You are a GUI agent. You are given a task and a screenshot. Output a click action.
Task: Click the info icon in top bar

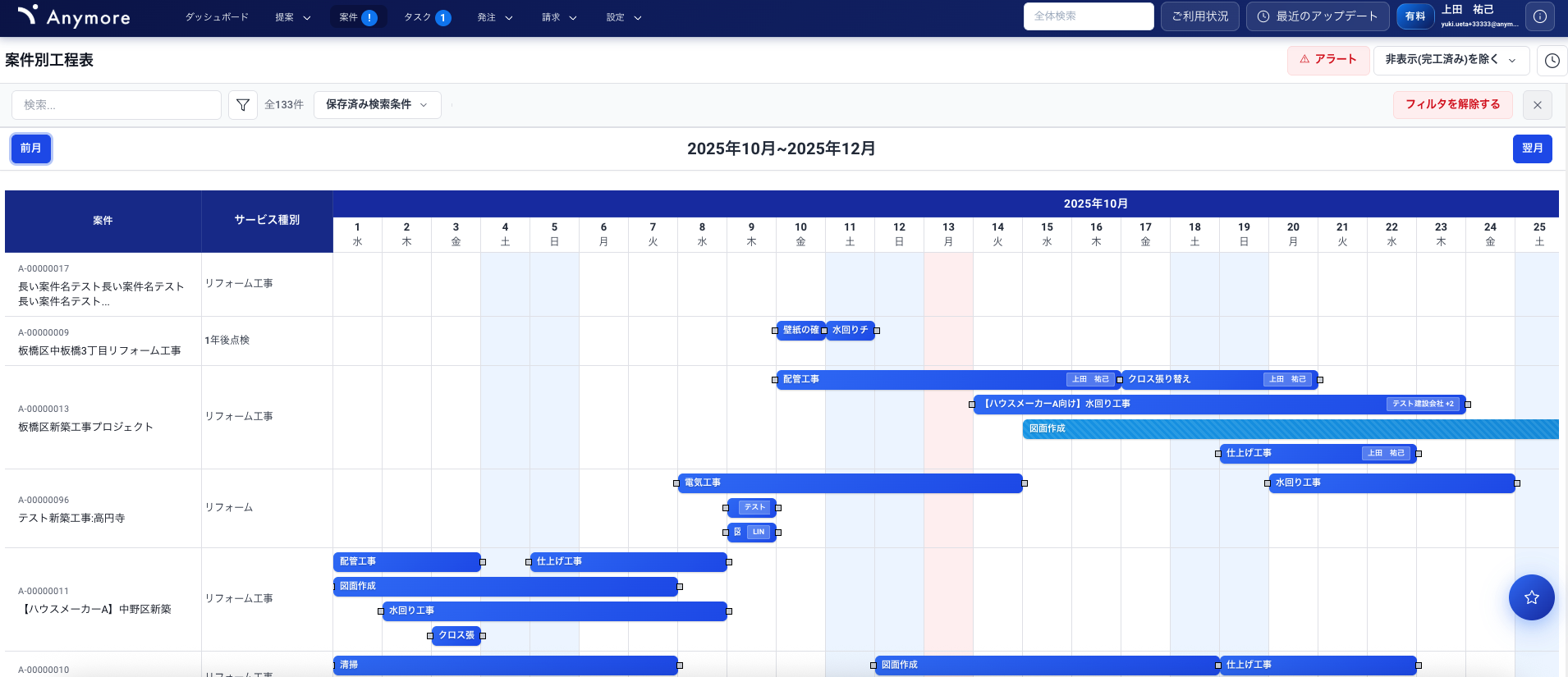[x=1539, y=16]
